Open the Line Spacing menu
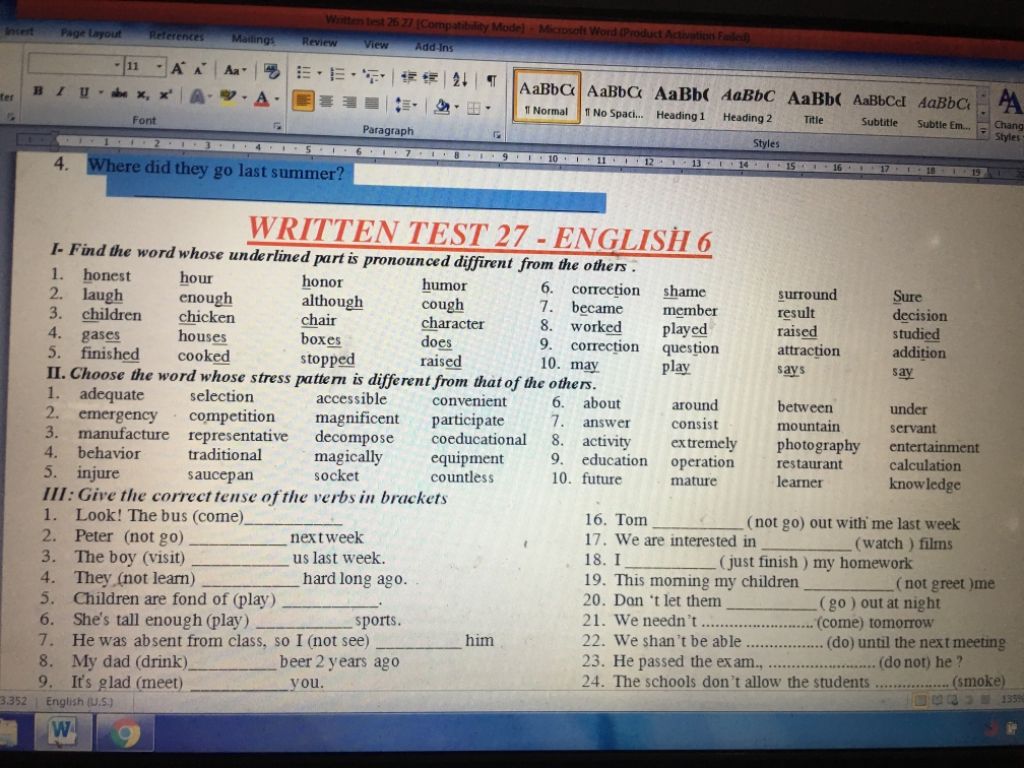The height and width of the screenshot is (768, 1024). pyautogui.click(x=406, y=104)
